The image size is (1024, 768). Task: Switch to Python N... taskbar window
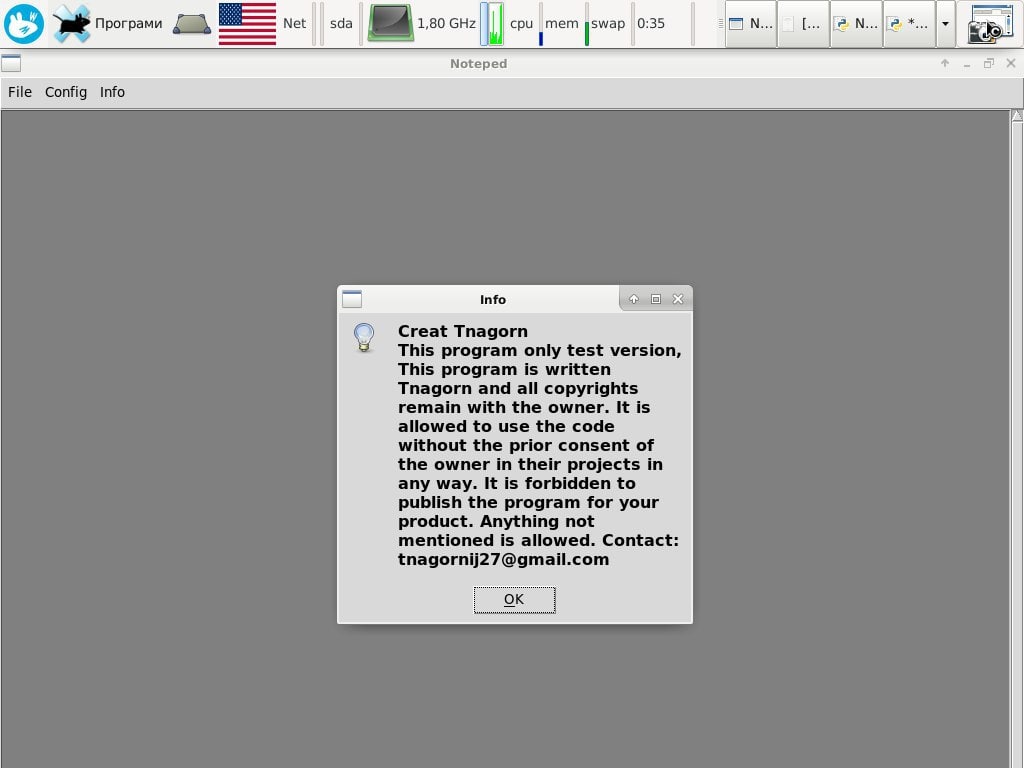pyautogui.click(x=857, y=24)
